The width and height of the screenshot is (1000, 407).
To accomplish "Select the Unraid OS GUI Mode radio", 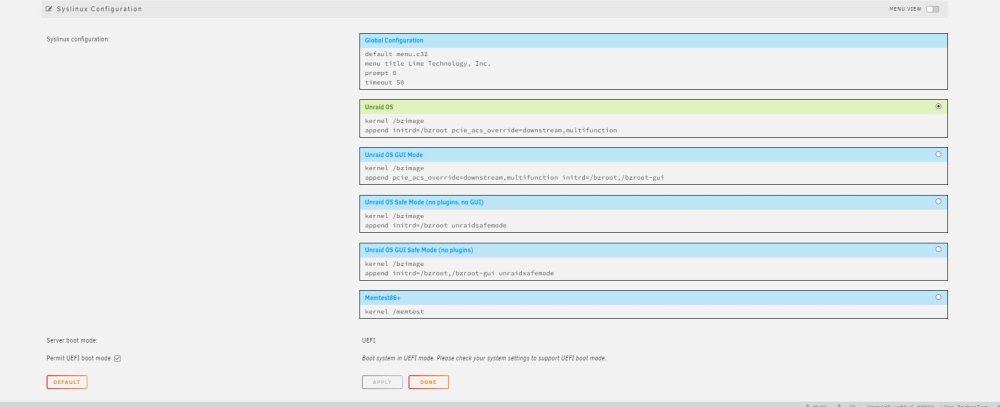I will pyautogui.click(x=938, y=154).
